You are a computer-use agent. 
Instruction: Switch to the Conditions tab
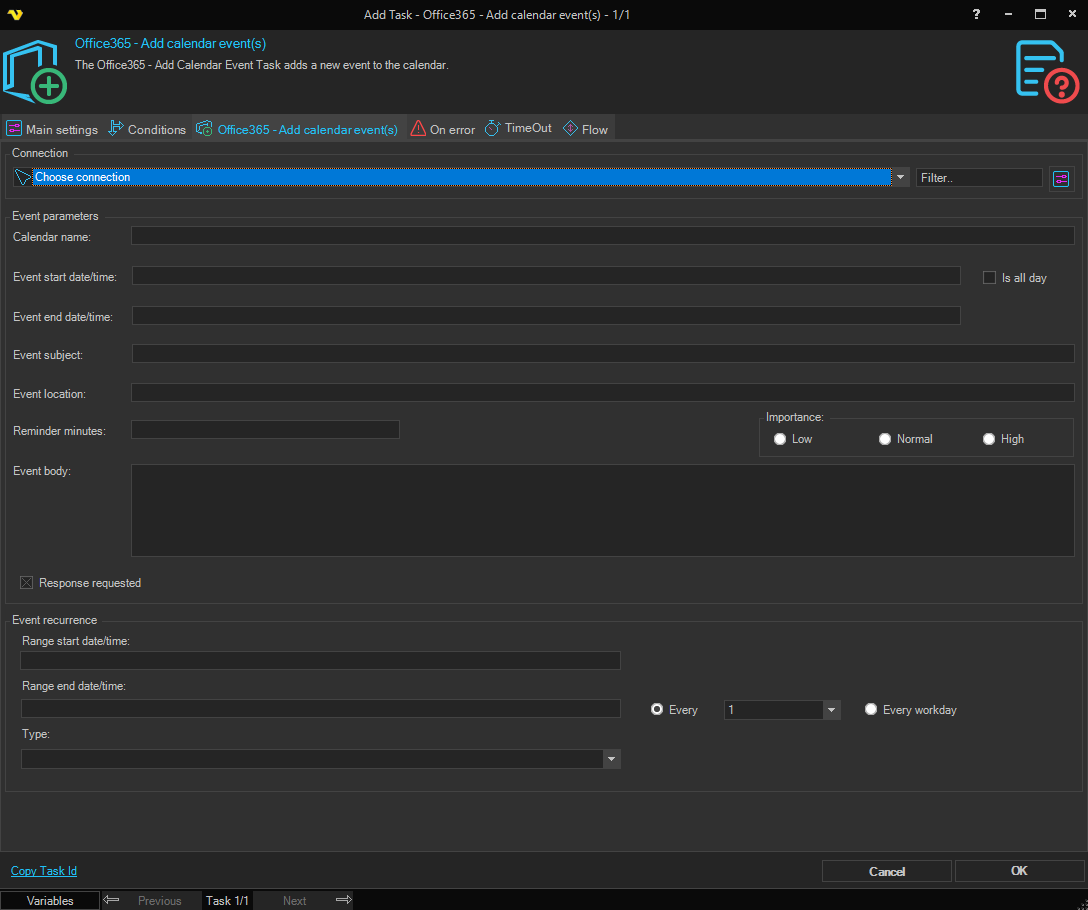(147, 129)
